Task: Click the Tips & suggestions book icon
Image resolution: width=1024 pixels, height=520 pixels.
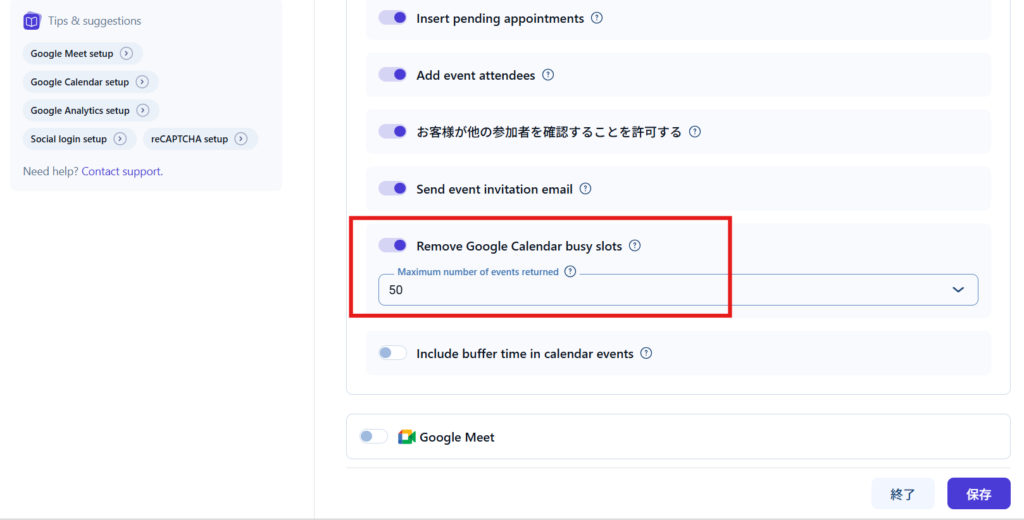Action: 31,21
